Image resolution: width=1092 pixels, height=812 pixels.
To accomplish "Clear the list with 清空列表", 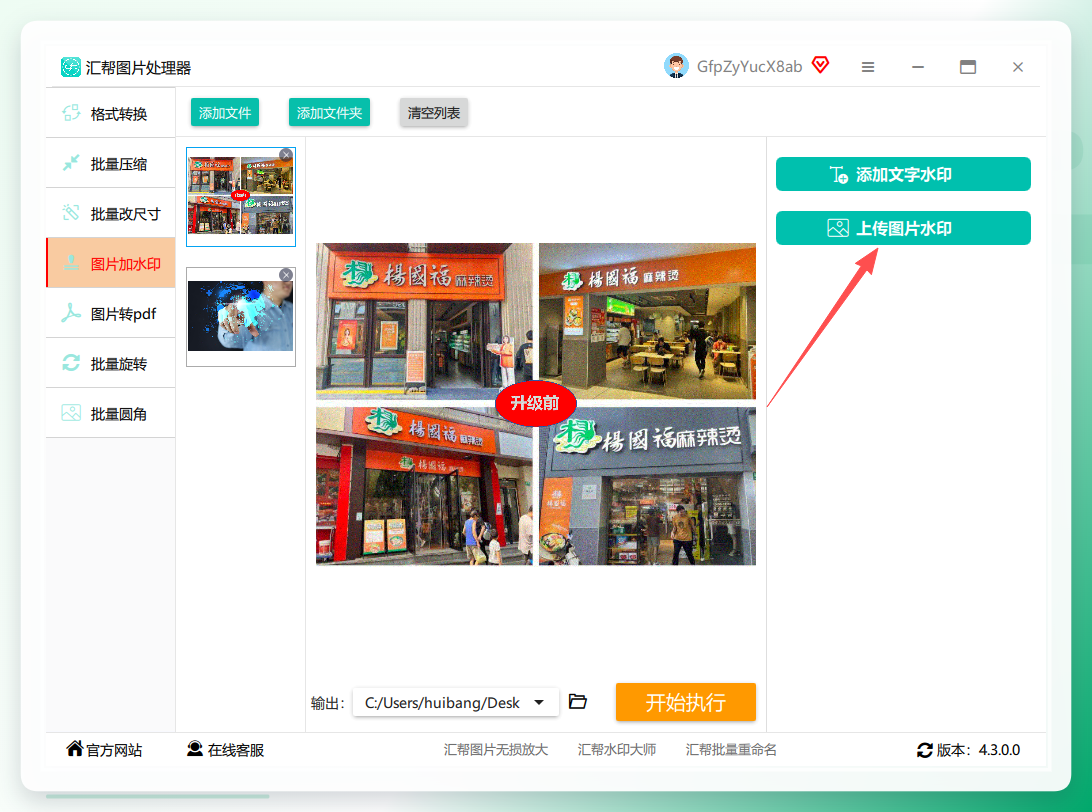I will click(x=434, y=113).
